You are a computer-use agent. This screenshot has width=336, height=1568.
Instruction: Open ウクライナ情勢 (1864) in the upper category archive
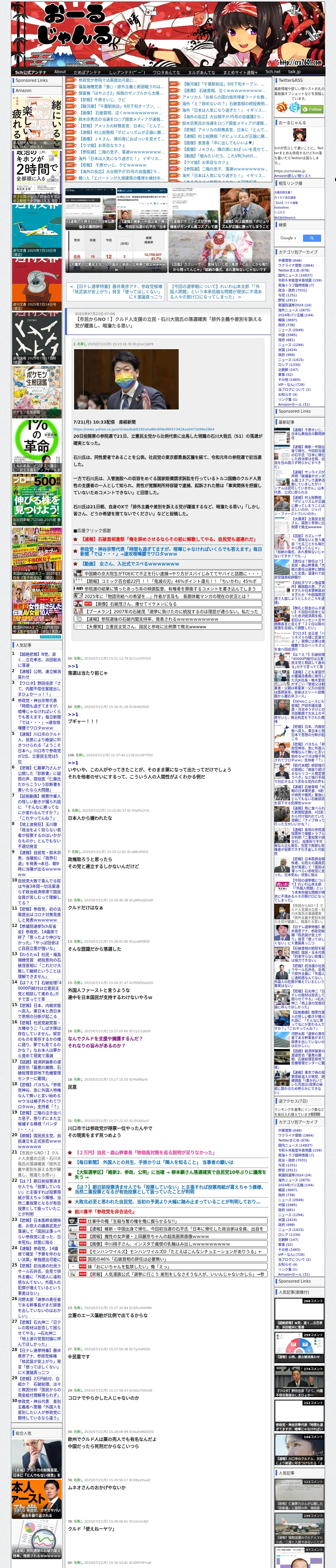296,266
